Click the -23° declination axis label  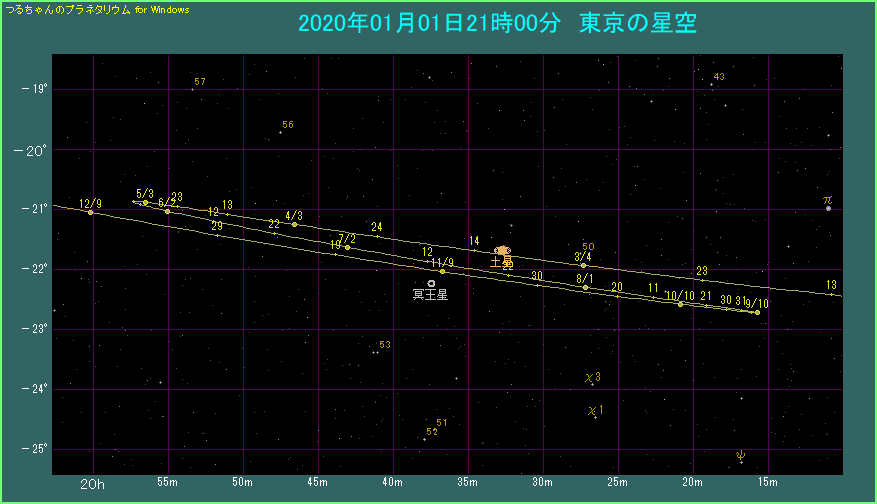pos(34,329)
